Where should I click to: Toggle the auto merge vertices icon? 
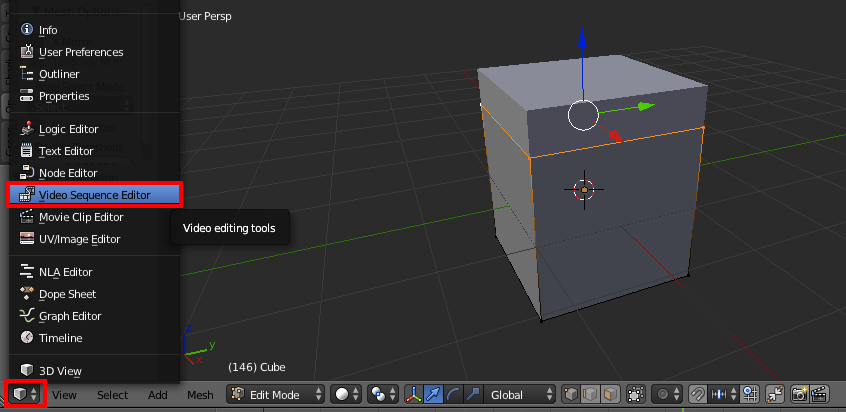tap(775, 395)
